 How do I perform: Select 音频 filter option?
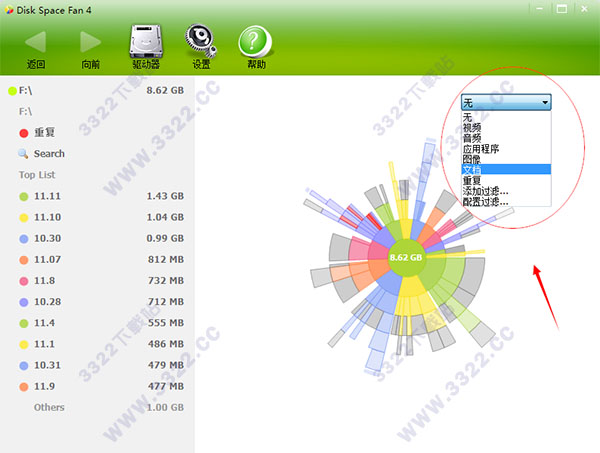pyautogui.click(x=506, y=138)
